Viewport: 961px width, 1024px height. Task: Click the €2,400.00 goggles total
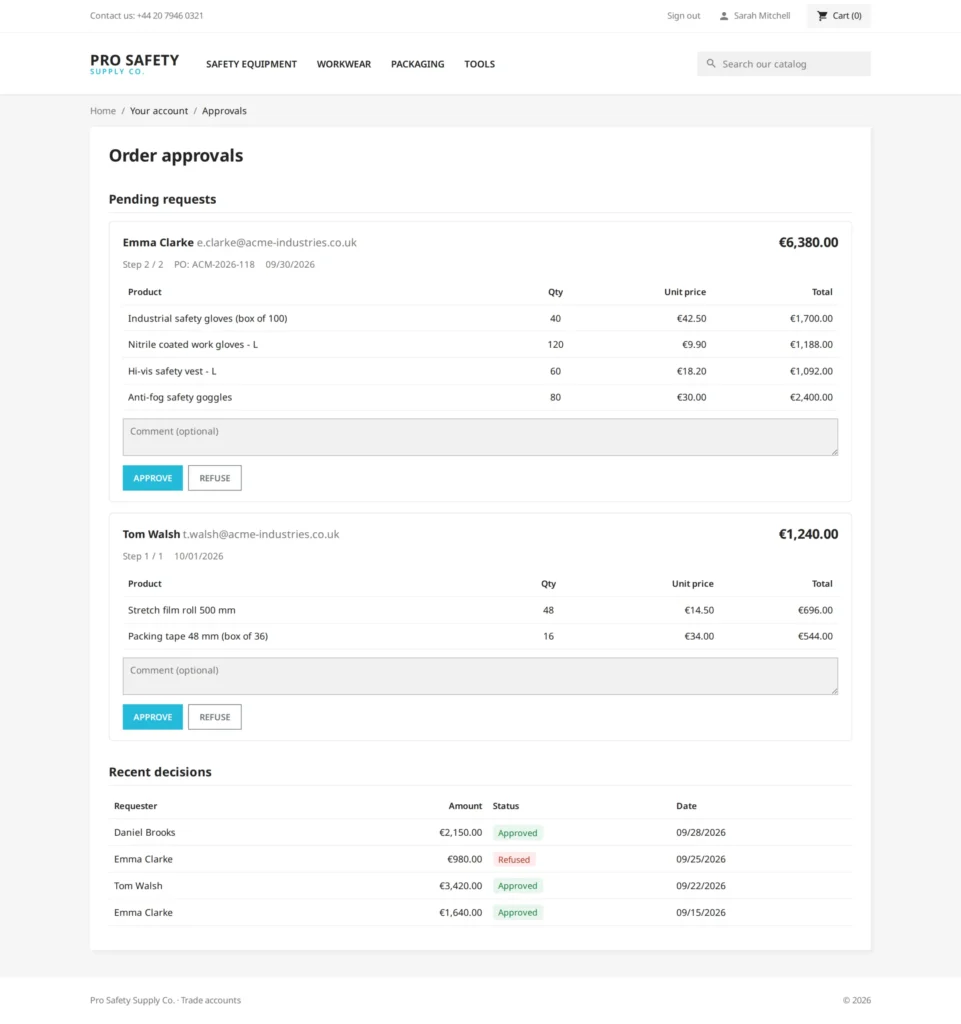[x=811, y=397]
